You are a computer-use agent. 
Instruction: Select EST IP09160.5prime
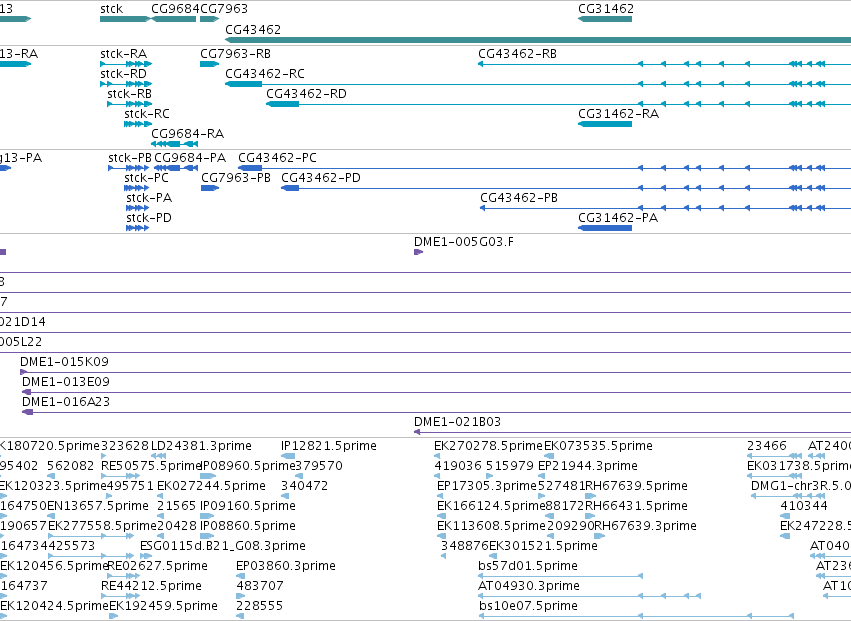pos(248,506)
